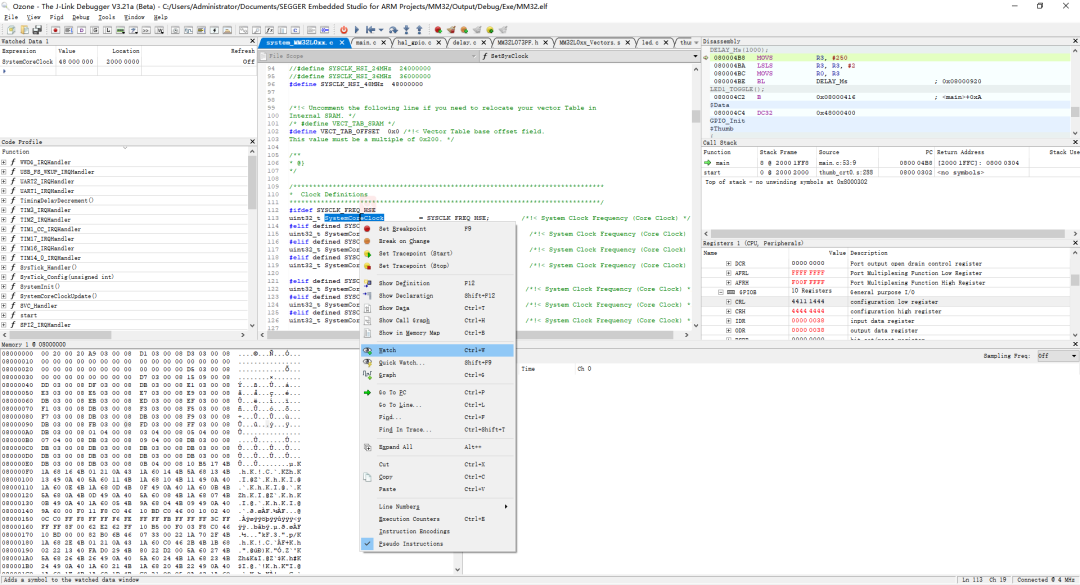Viewport: 1080px width, 585px height.
Task: Click the Reset program toolbar icon
Action: tap(371, 30)
